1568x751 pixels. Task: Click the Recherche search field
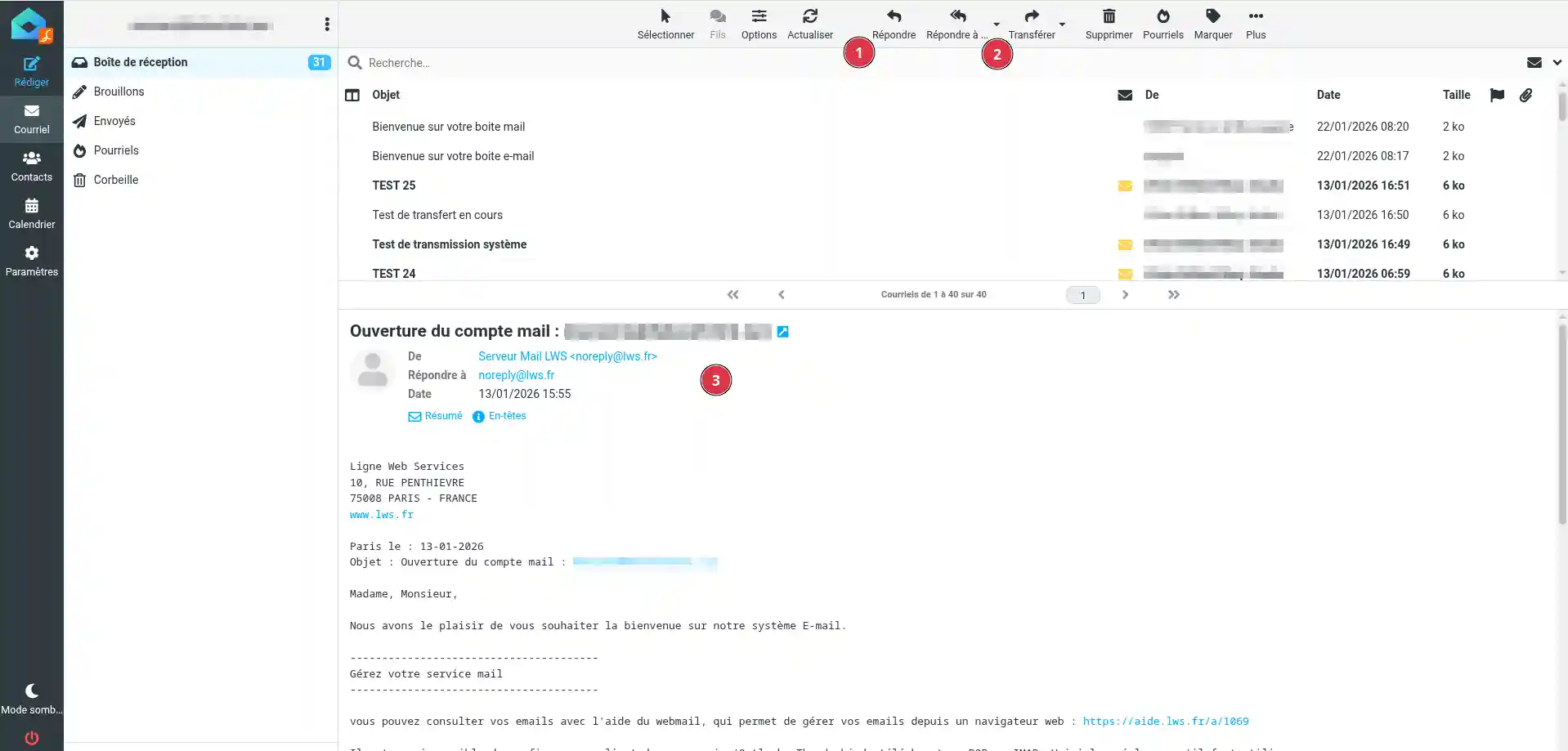click(940, 63)
